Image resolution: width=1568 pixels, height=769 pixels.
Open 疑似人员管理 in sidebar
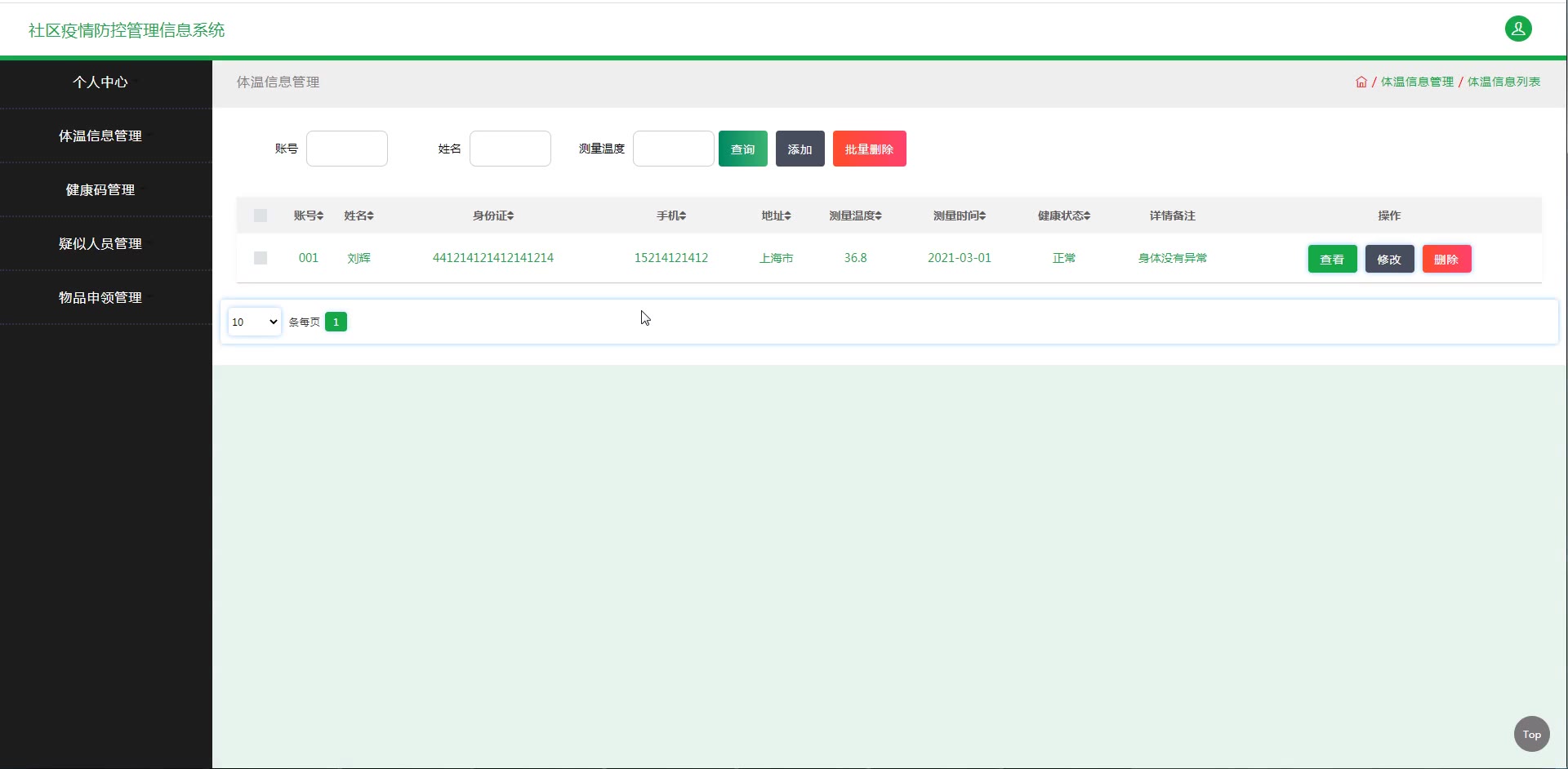pos(106,244)
